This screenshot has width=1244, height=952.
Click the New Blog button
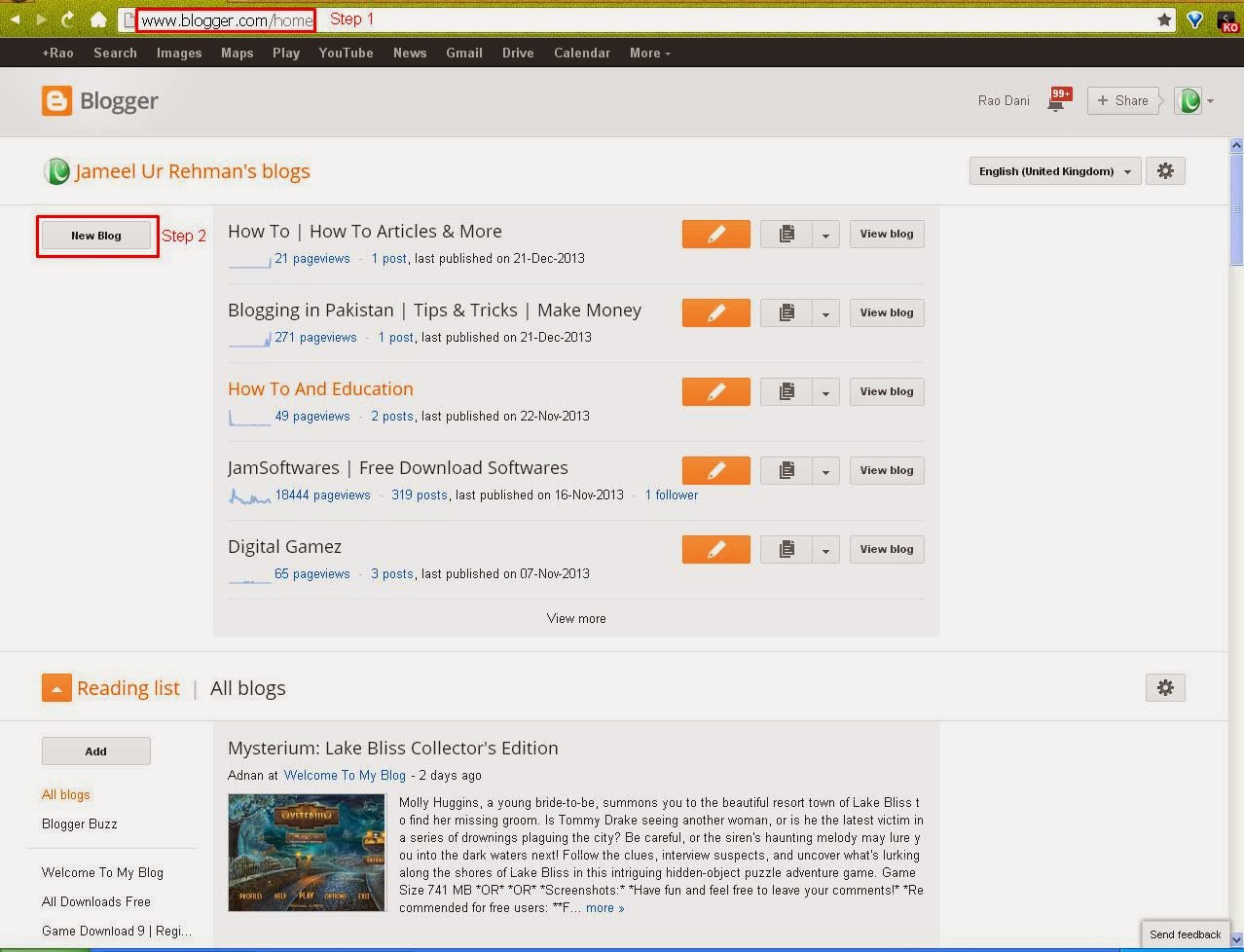(x=96, y=236)
